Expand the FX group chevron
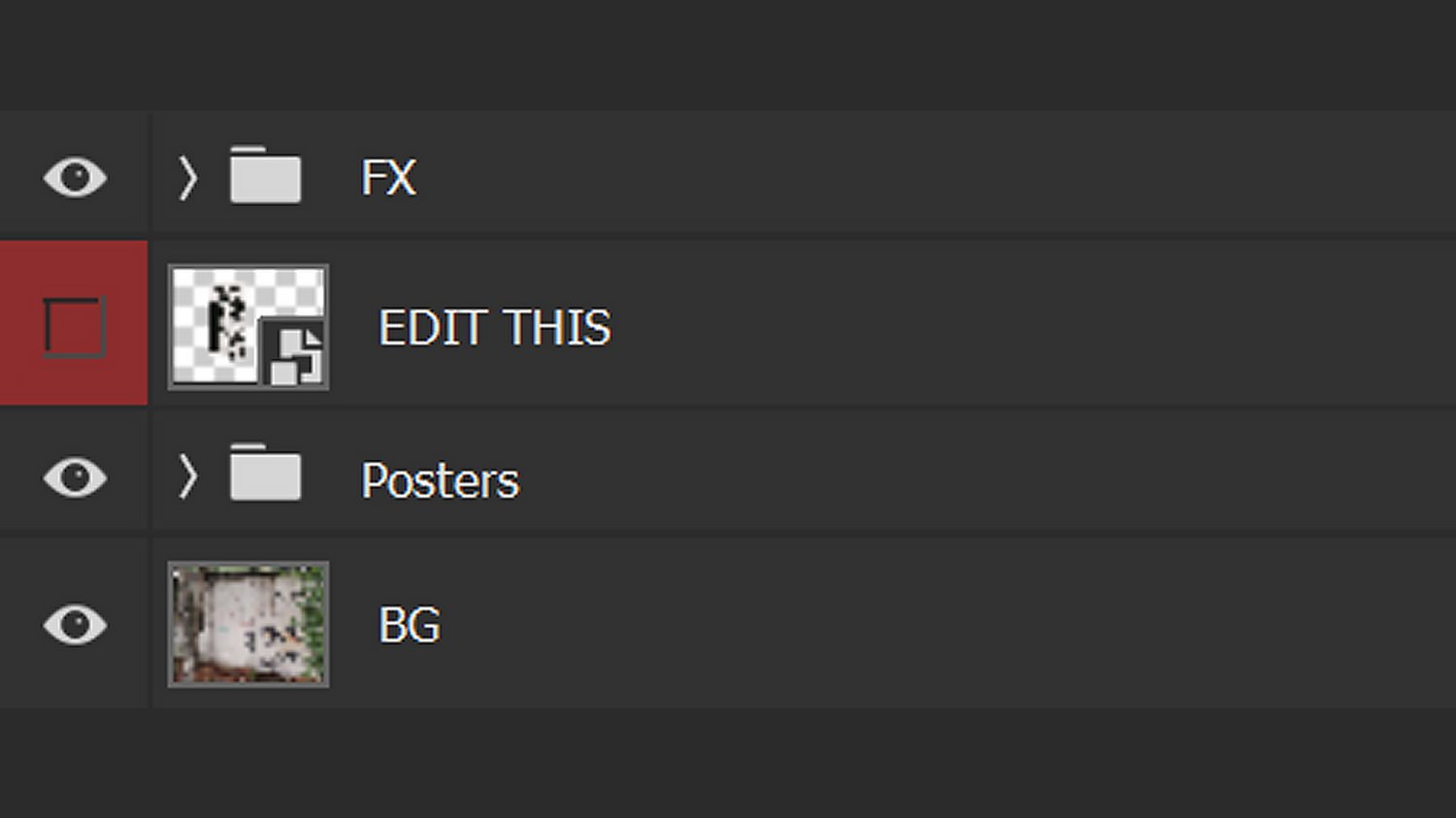 [187, 178]
